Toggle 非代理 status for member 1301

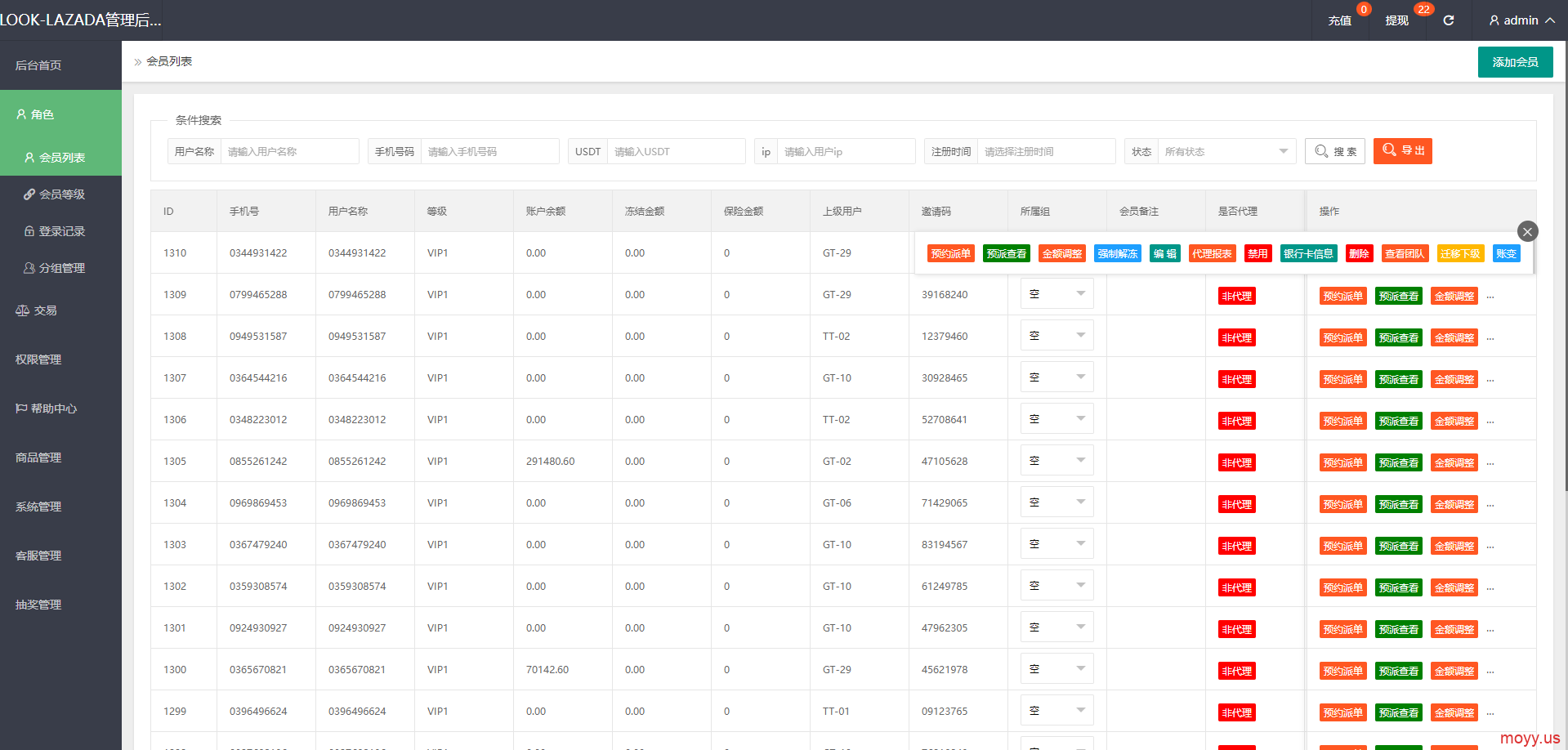tap(1237, 630)
